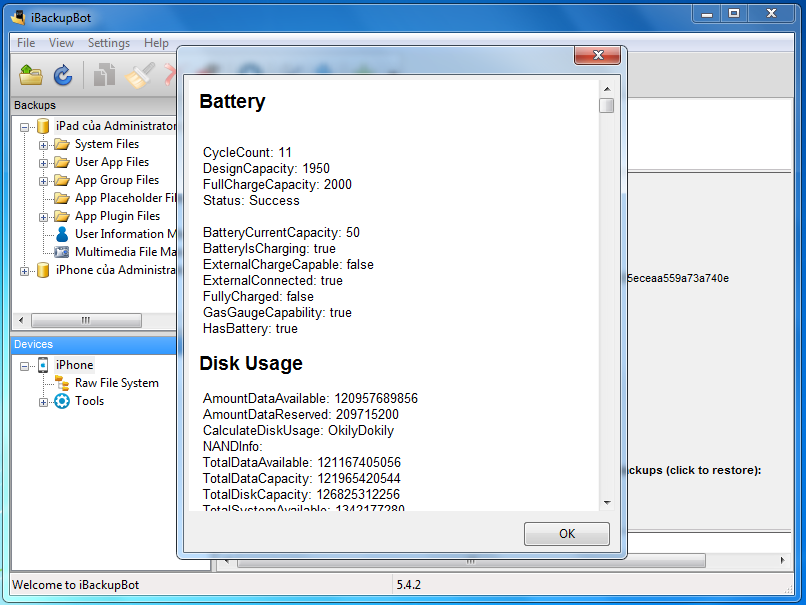
Task: Click the User Information Manager person icon
Action: pos(62,234)
